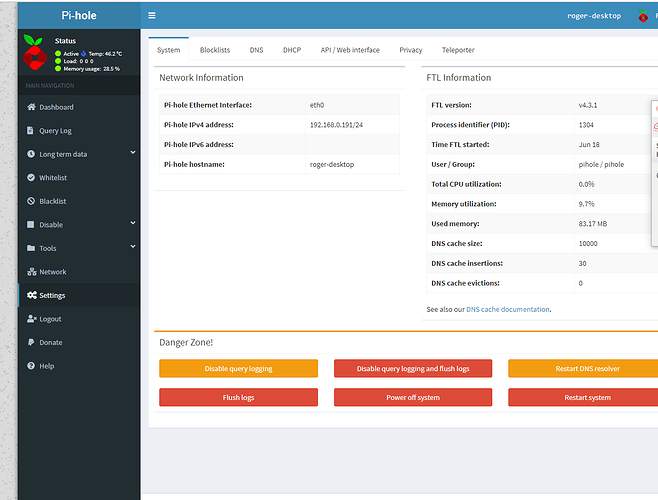The height and width of the screenshot is (500, 658).
Task: Click the Pi-hole title in header
Action: click(x=79, y=16)
